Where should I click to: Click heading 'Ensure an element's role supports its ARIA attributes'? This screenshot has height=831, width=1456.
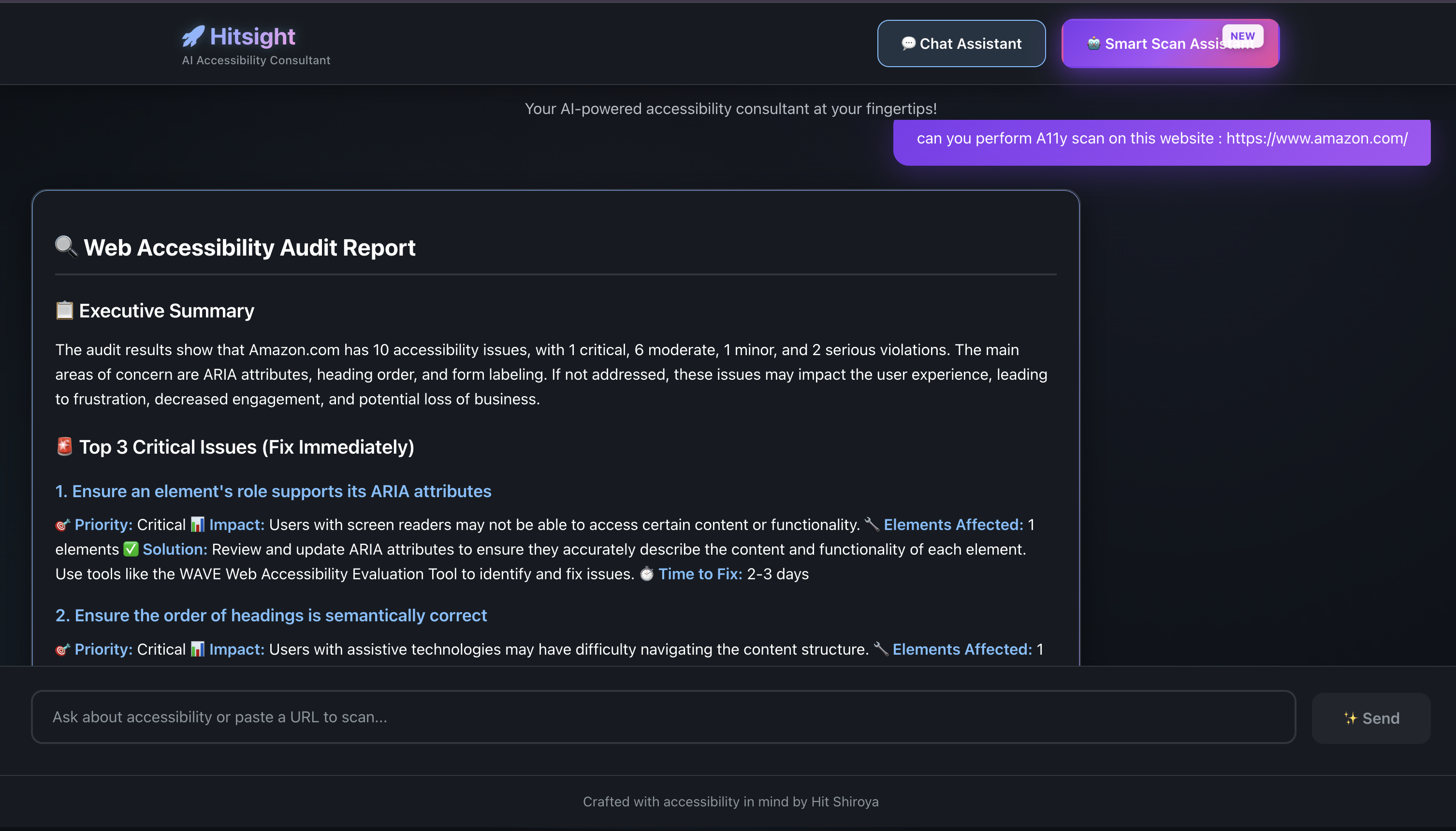pos(273,491)
